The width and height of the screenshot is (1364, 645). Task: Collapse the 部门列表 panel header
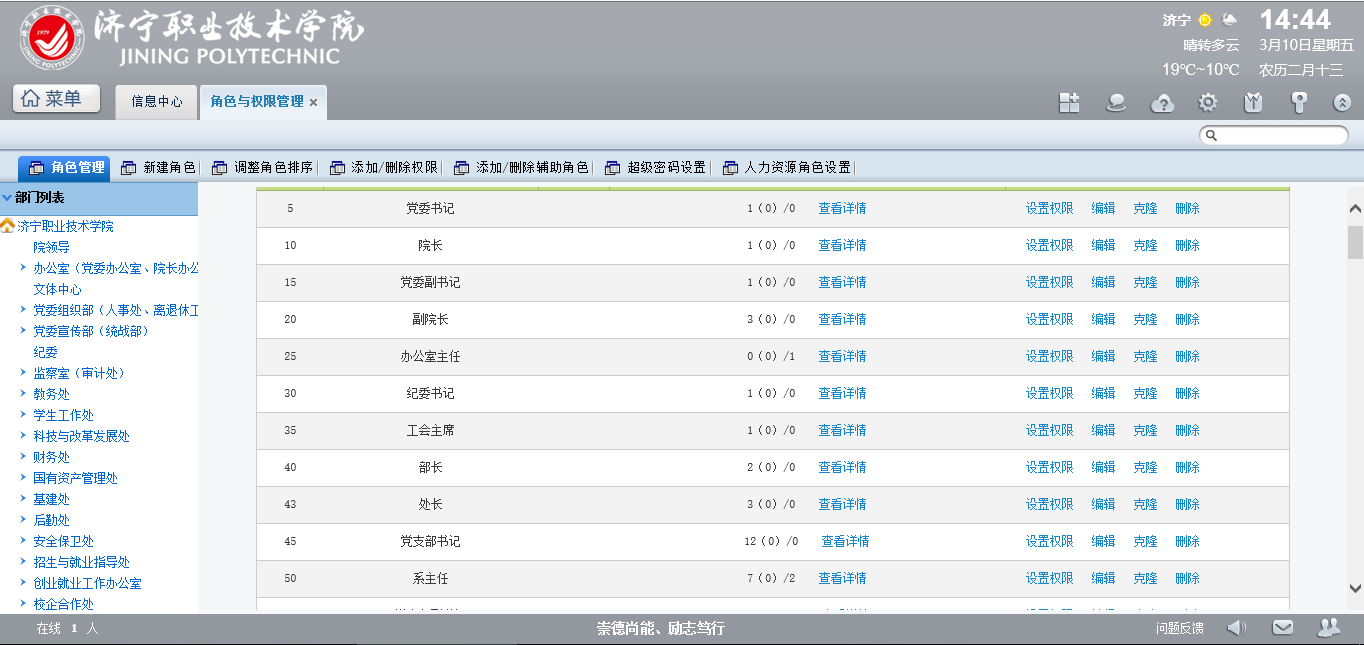pos(8,198)
